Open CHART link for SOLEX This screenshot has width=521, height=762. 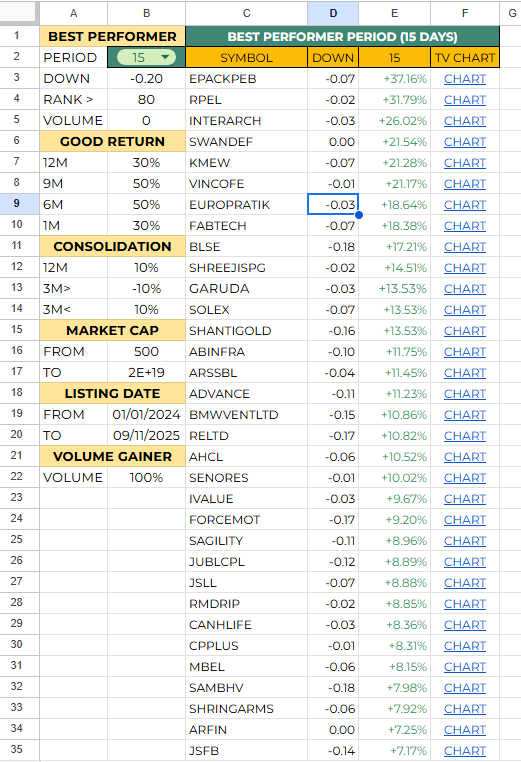[465, 310]
